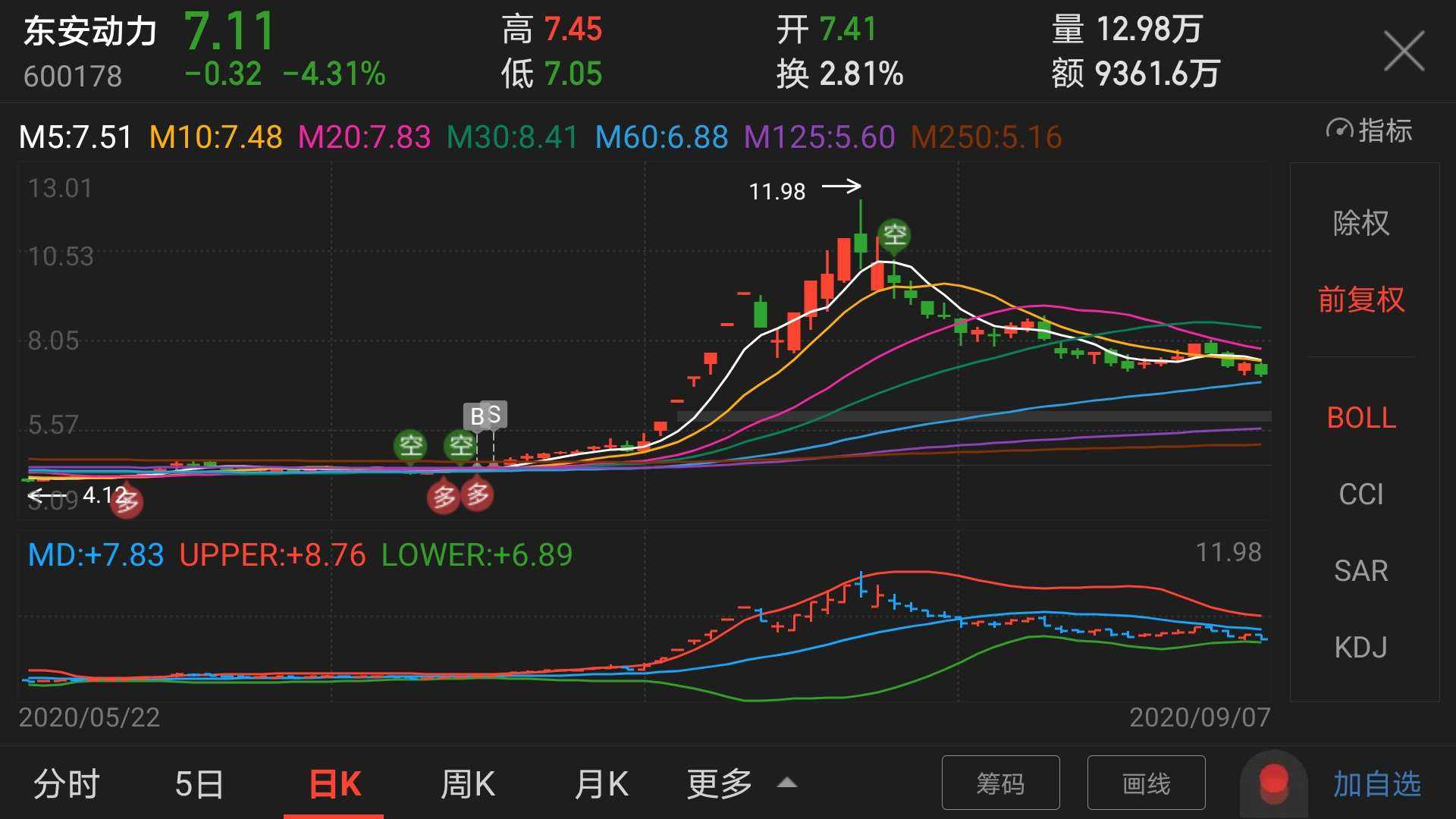Tap the MD:+7.83 BOLL value
1456x819 pixels.
tap(96, 555)
